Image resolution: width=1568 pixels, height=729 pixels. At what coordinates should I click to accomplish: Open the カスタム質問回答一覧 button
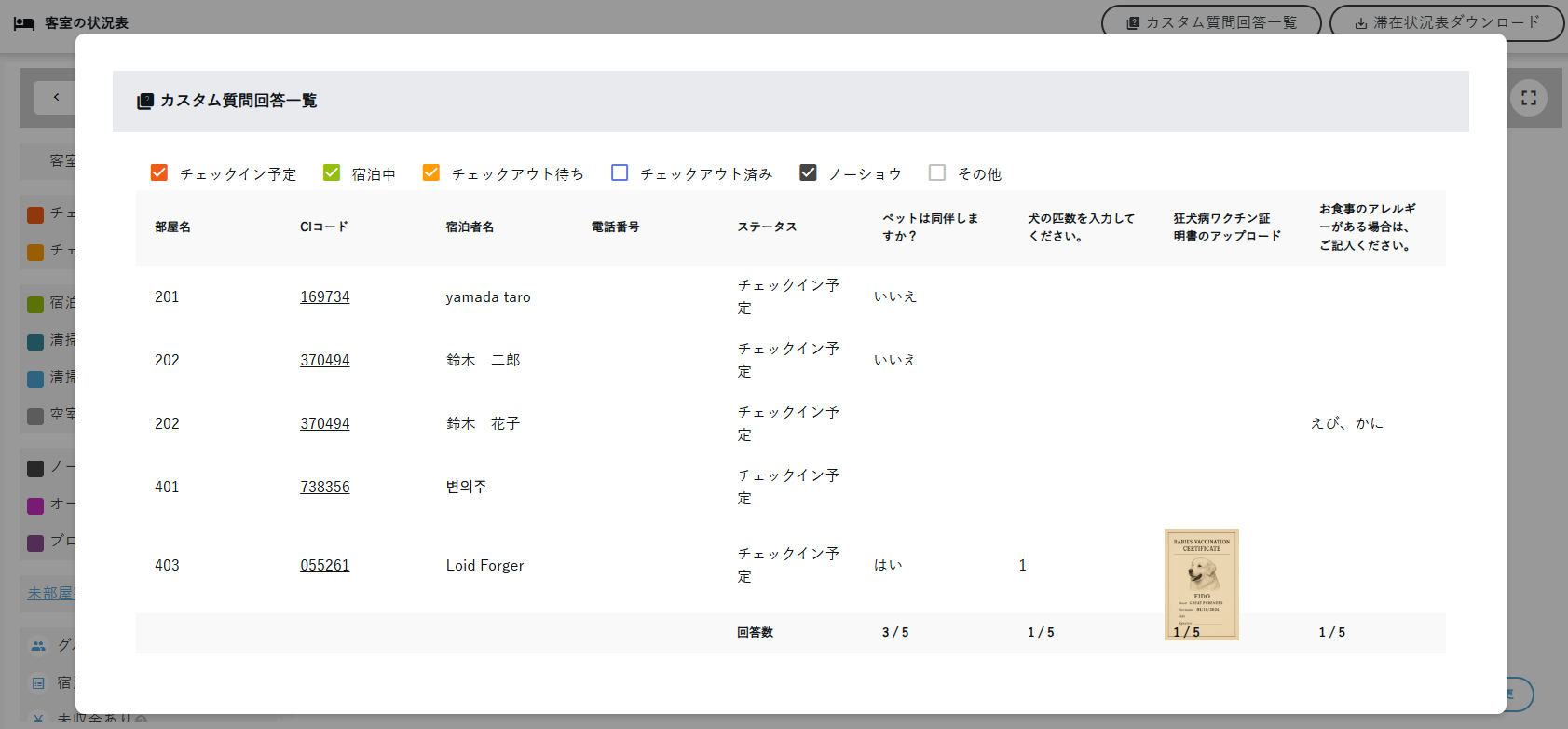coord(1210,22)
